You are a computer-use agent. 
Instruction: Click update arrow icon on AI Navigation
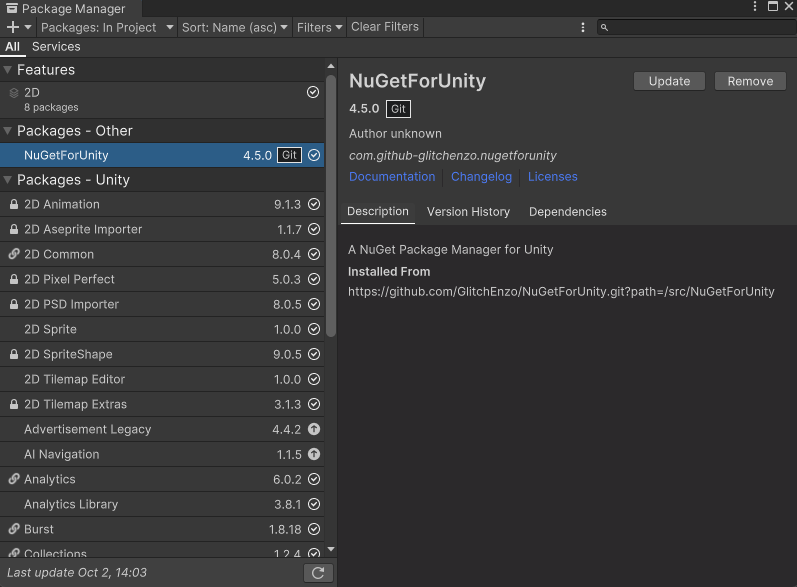[x=314, y=454]
